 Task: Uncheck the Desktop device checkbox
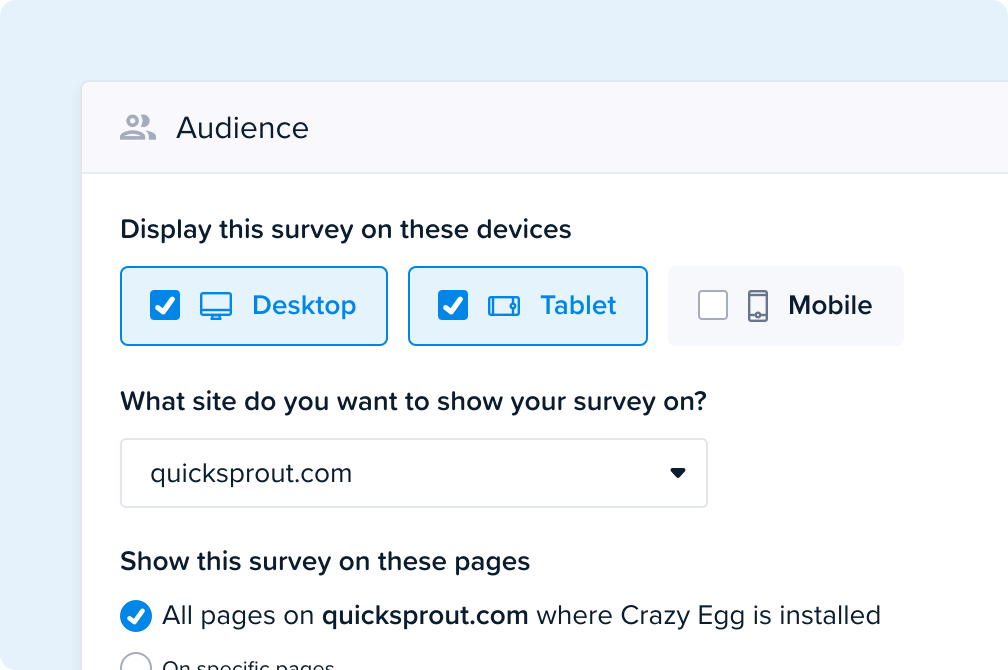tap(165, 305)
